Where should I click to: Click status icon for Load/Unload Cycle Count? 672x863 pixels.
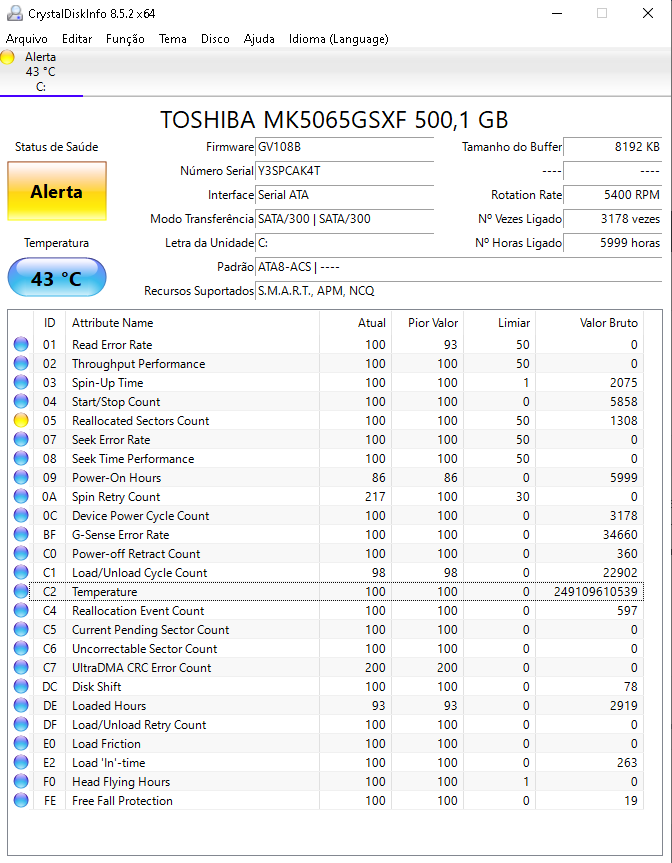pyautogui.click(x=21, y=572)
